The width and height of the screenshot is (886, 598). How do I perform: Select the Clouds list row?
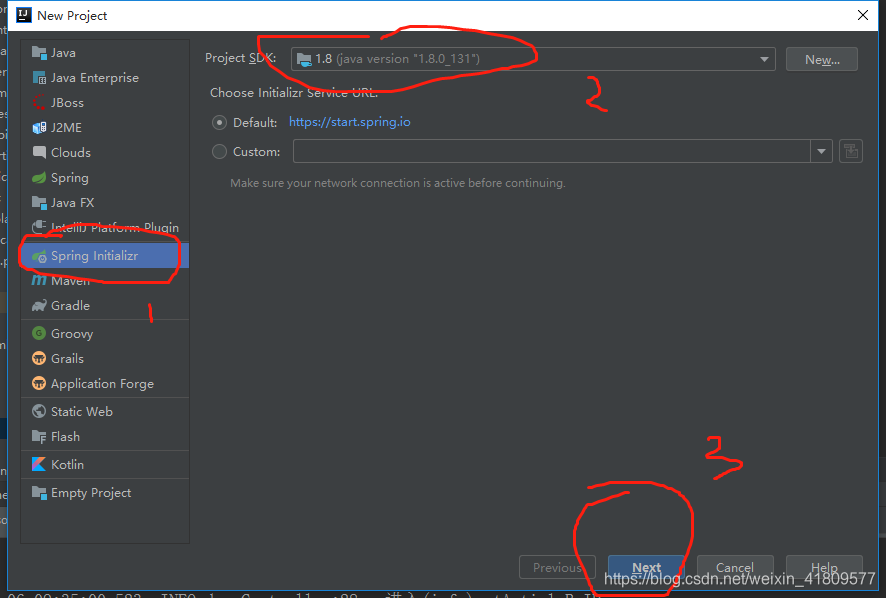click(x=105, y=153)
